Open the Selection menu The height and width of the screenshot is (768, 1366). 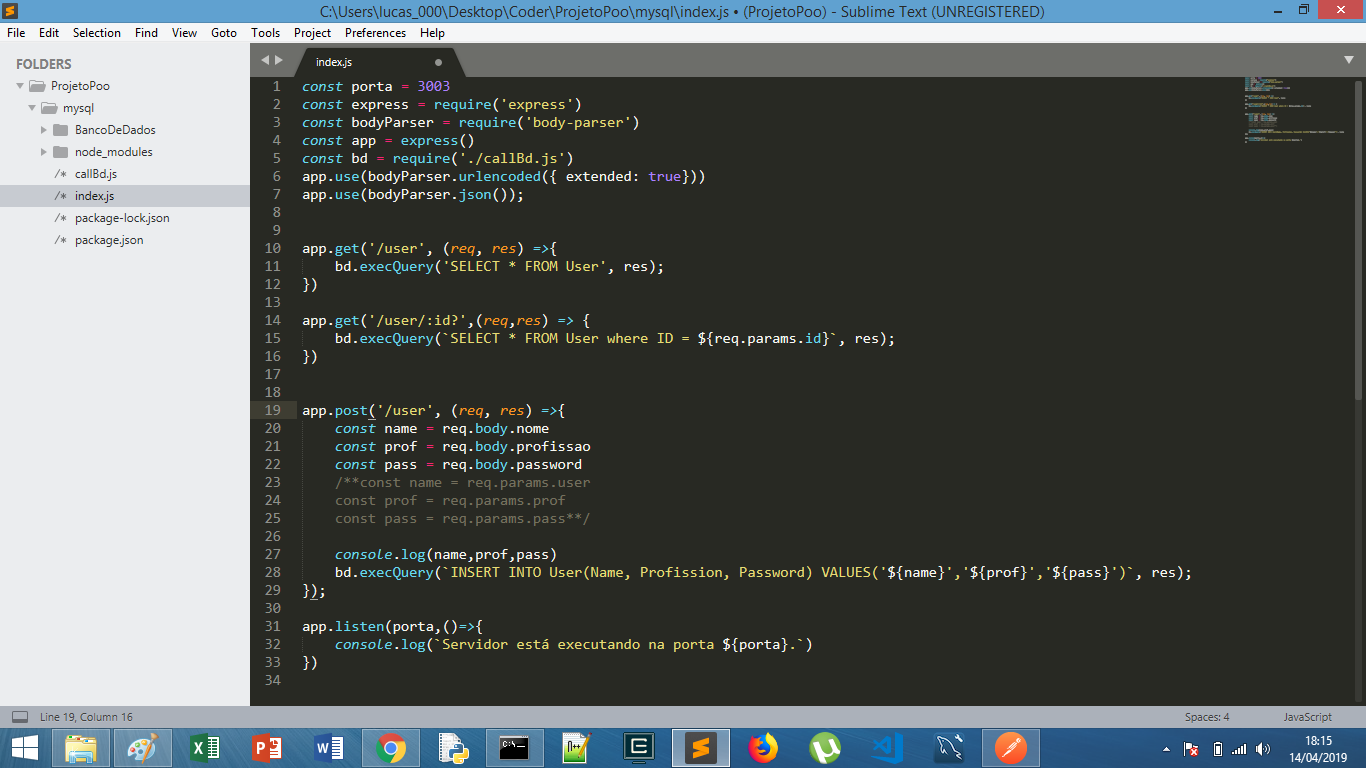tap(97, 33)
